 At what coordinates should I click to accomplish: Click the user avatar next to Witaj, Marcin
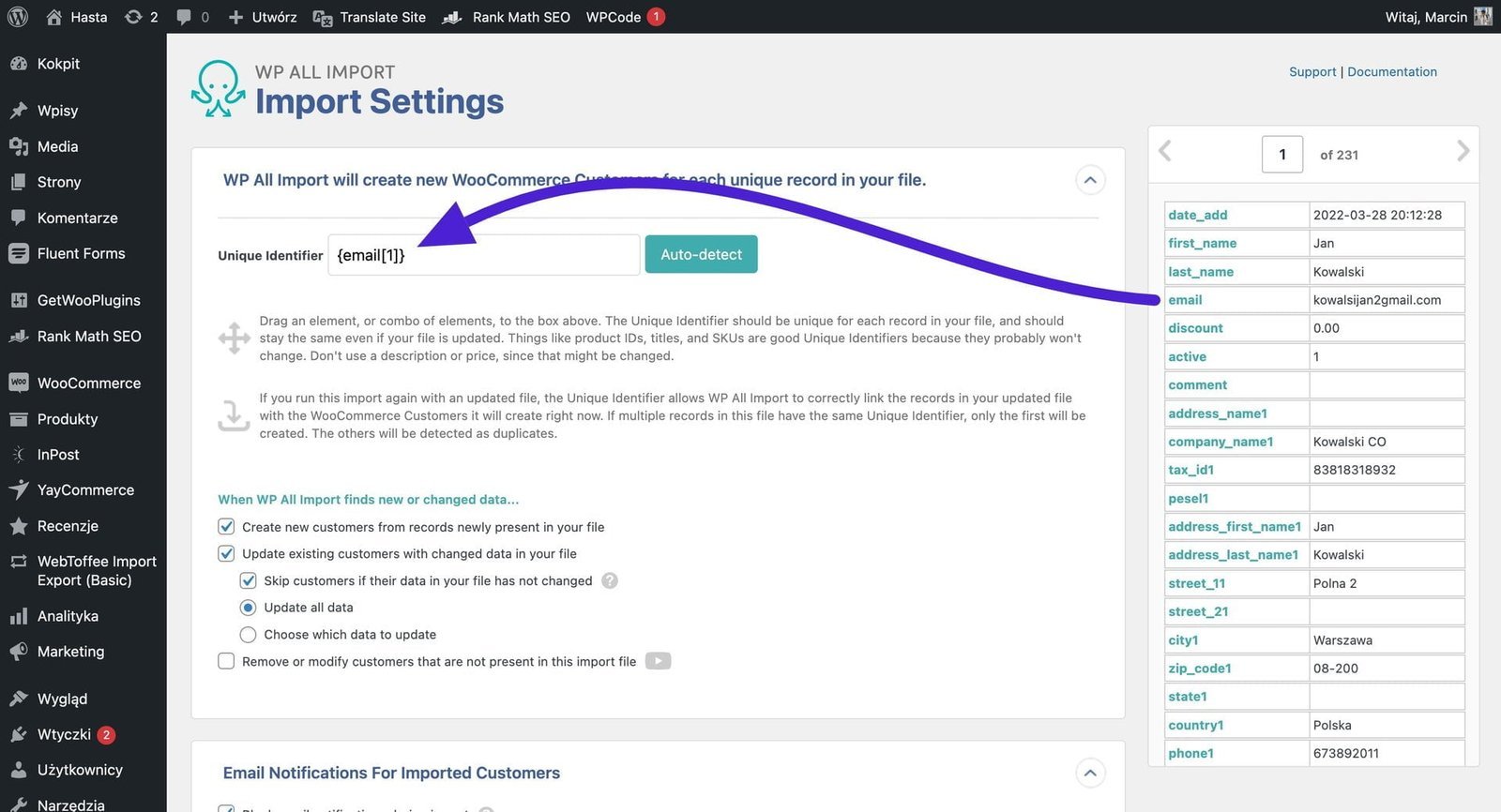[x=1482, y=17]
